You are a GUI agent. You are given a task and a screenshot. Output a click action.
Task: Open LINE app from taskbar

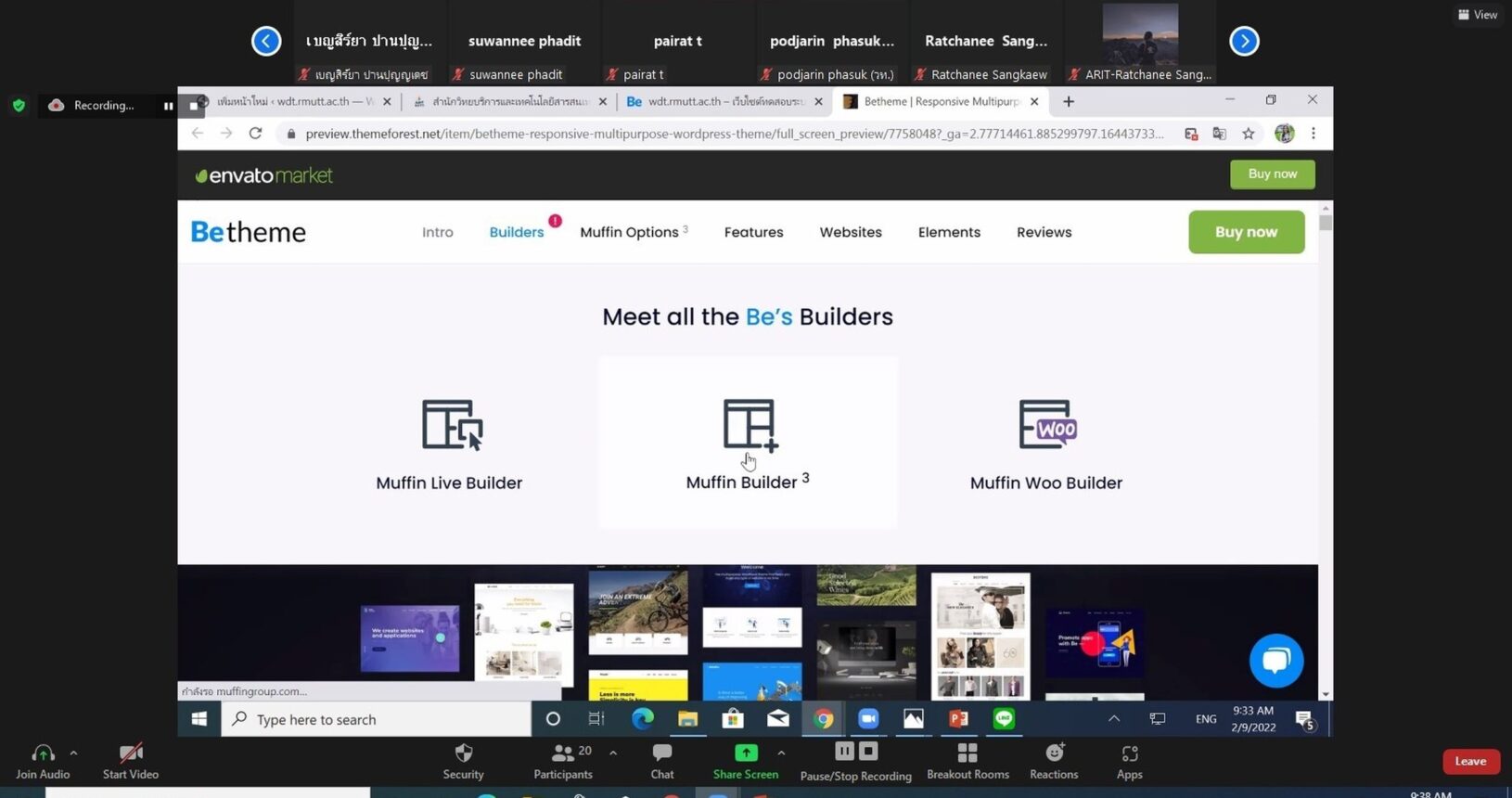(1004, 719)
